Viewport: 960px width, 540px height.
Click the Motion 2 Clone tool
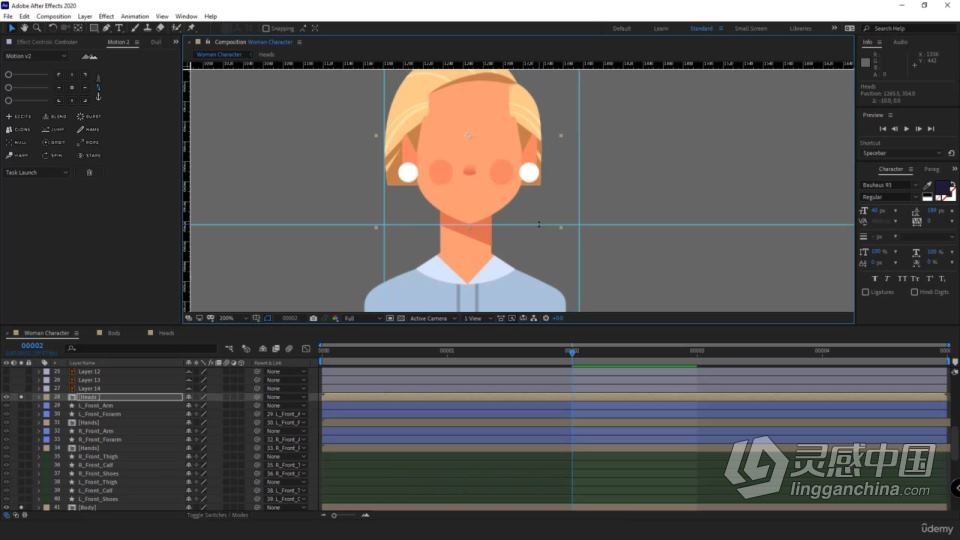point(18,130)
